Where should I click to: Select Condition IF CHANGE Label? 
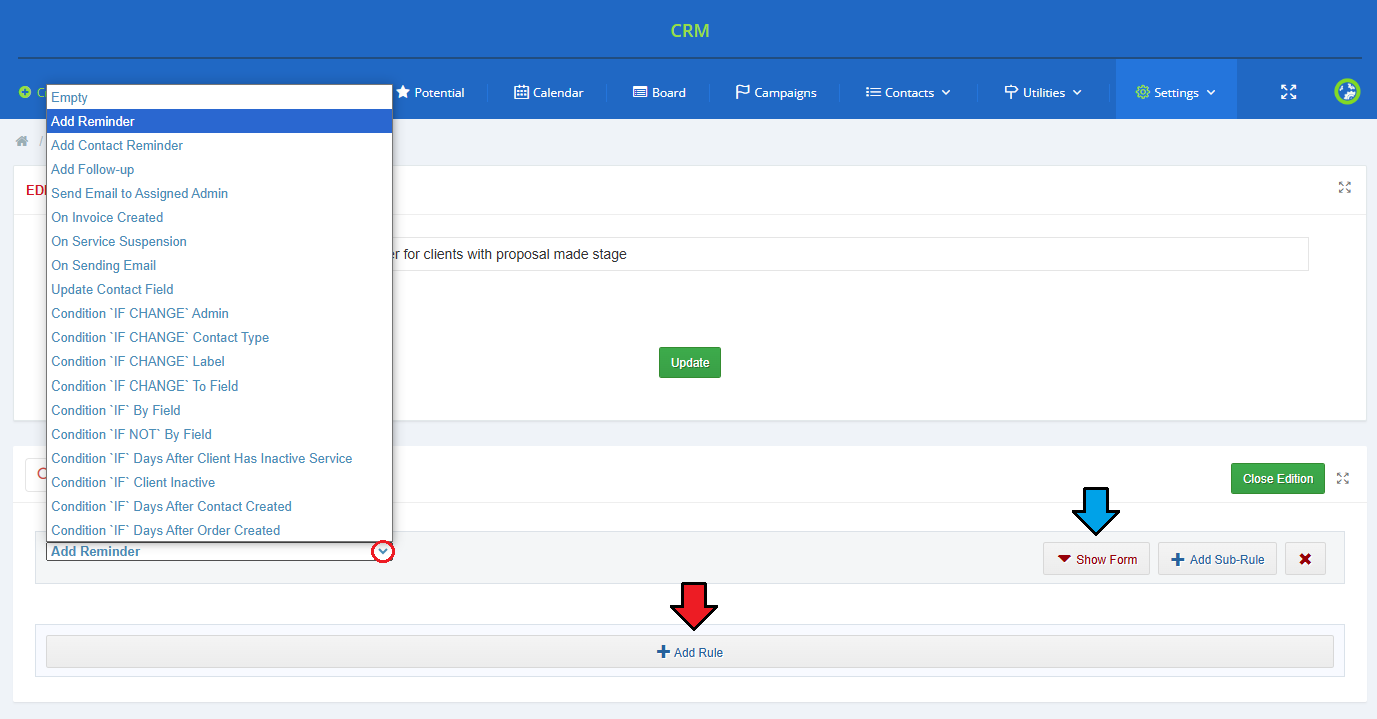pos(219,361)
